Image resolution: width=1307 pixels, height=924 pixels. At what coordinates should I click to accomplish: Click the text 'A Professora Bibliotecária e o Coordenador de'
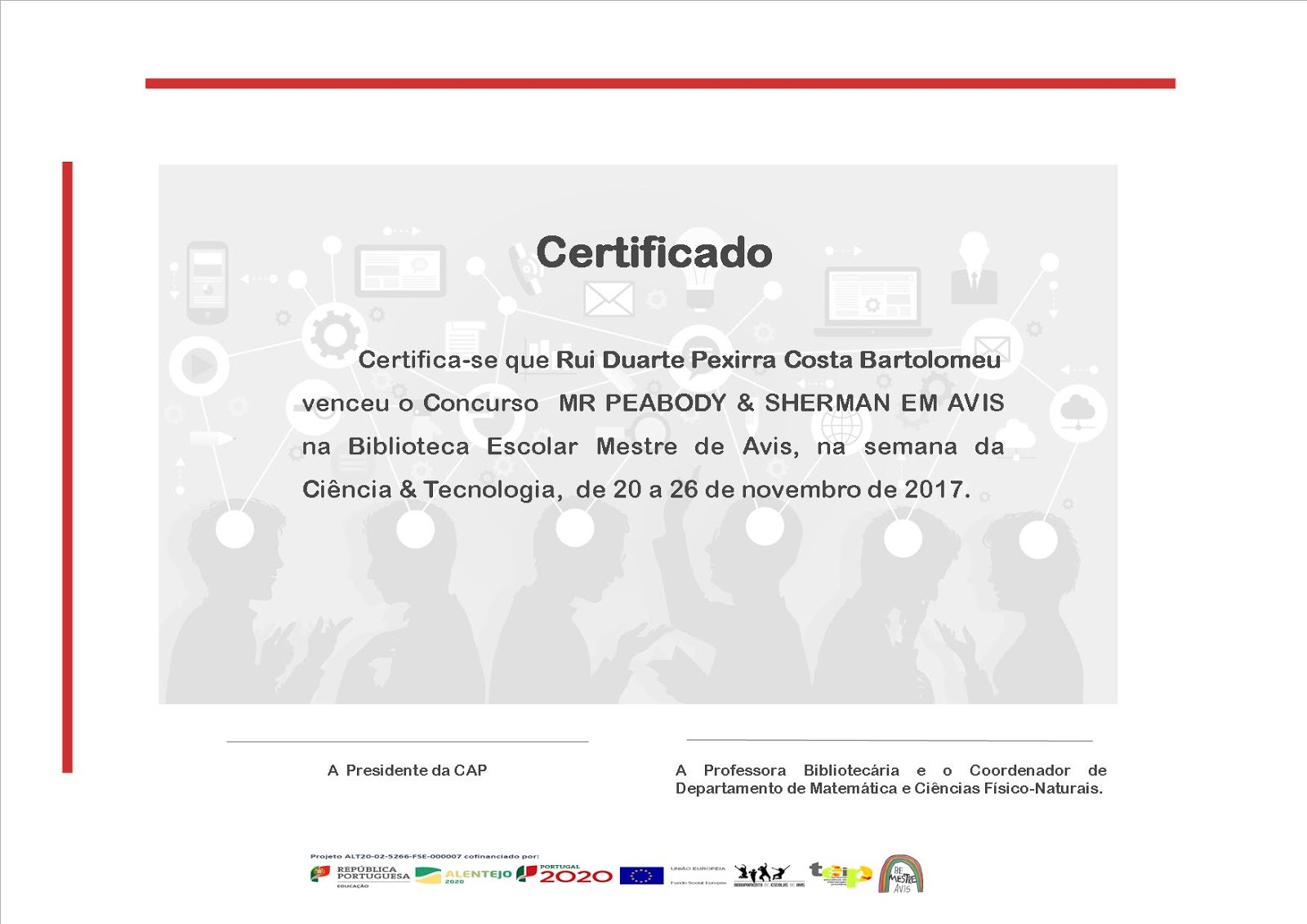click(x=891, y=770)
